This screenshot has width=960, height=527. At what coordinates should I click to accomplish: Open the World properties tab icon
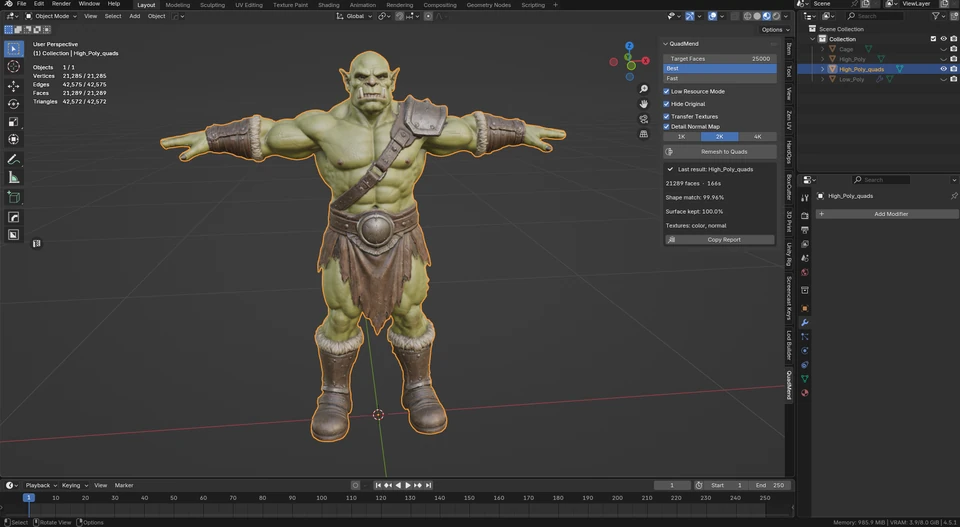804,272
